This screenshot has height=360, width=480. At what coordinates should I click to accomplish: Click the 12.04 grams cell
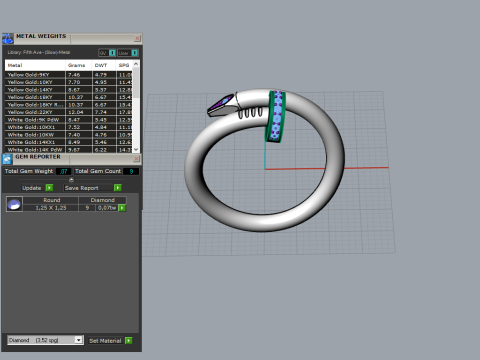click(x=79, y=112)
